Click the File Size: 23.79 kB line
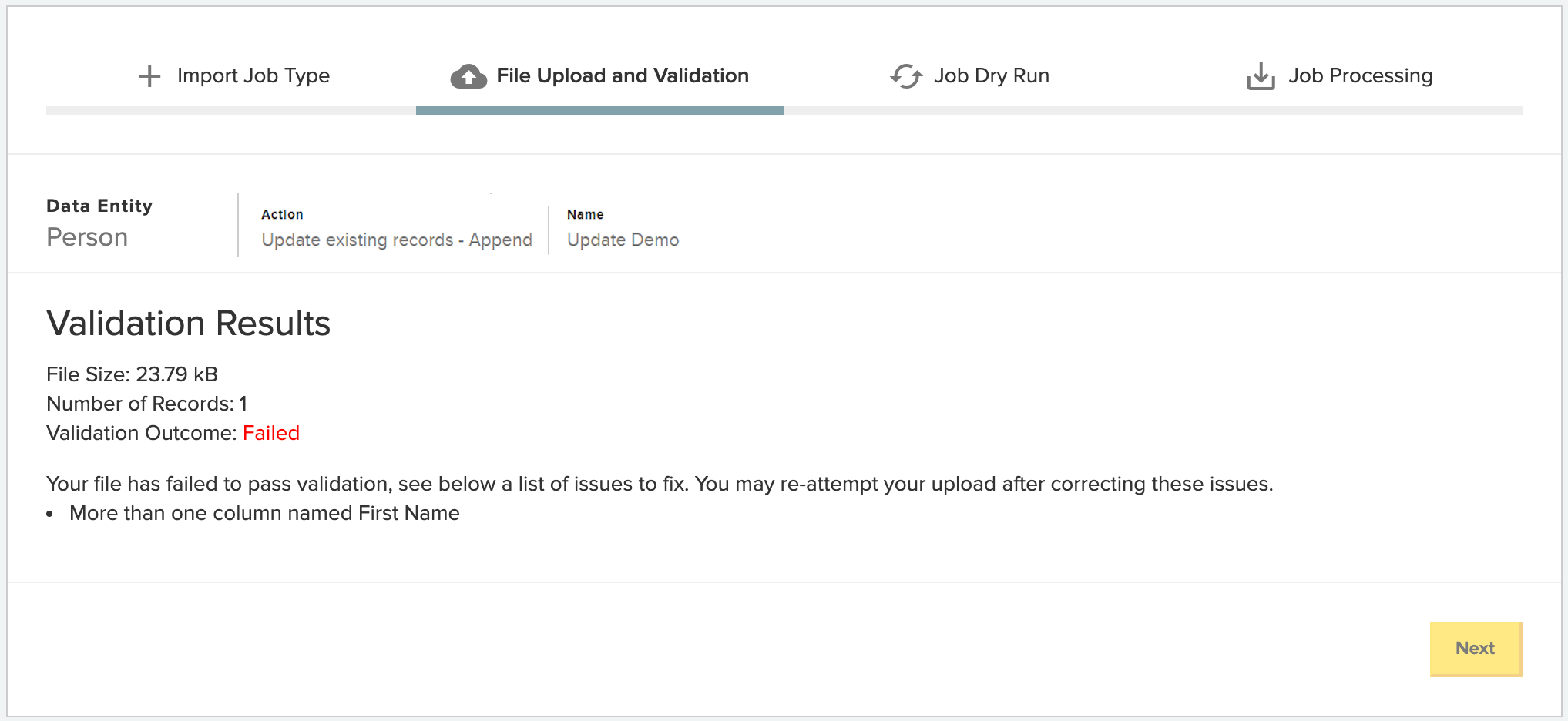Image resolution: width=1568 pixels, height=721 pixels. [132, 374]
